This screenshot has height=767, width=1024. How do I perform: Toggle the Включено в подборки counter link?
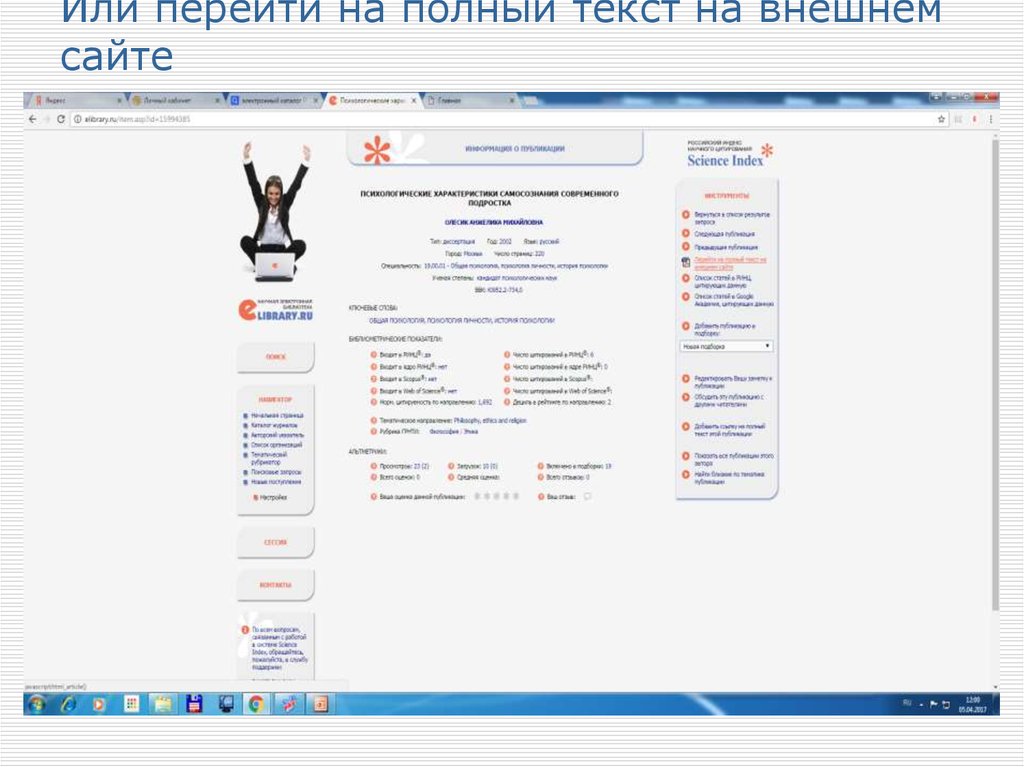point(580,465)
